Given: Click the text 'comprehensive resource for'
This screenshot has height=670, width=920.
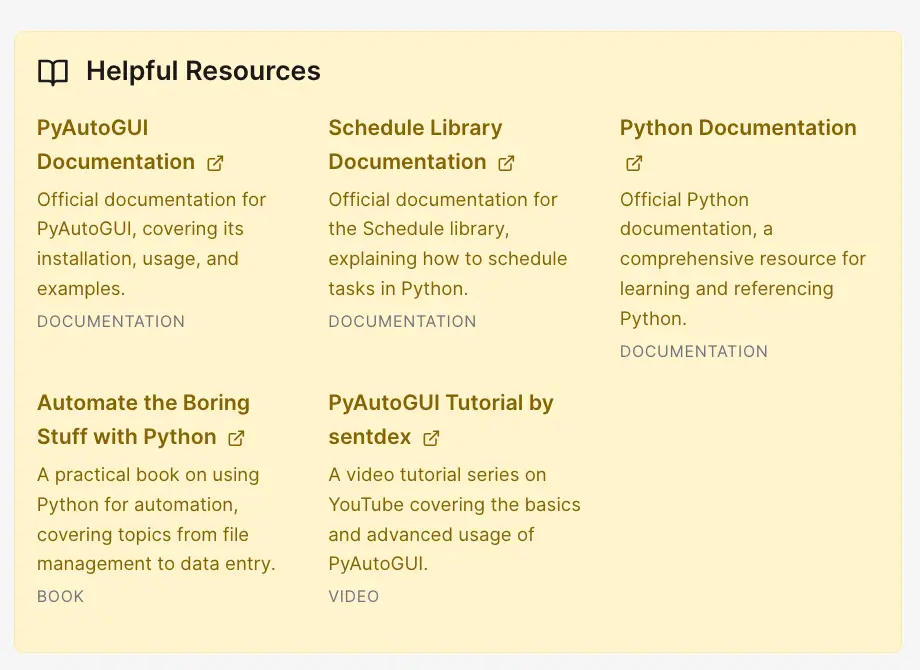Looking at the screenshot, I should tap(743, 259).
